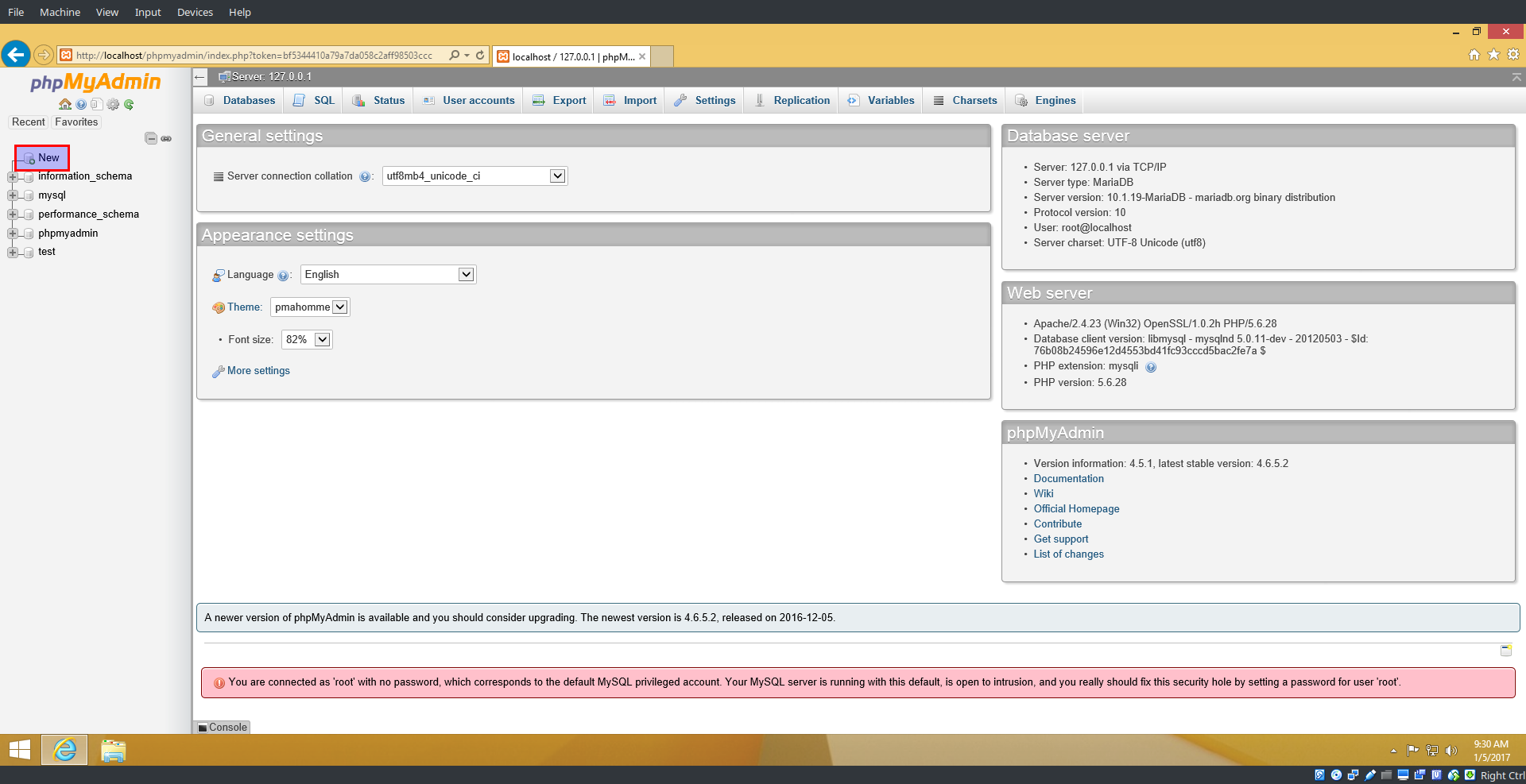Open the phpMyAdmin documentation help icon
Screen dimensions: 1526x784
[x=81, y=104]
